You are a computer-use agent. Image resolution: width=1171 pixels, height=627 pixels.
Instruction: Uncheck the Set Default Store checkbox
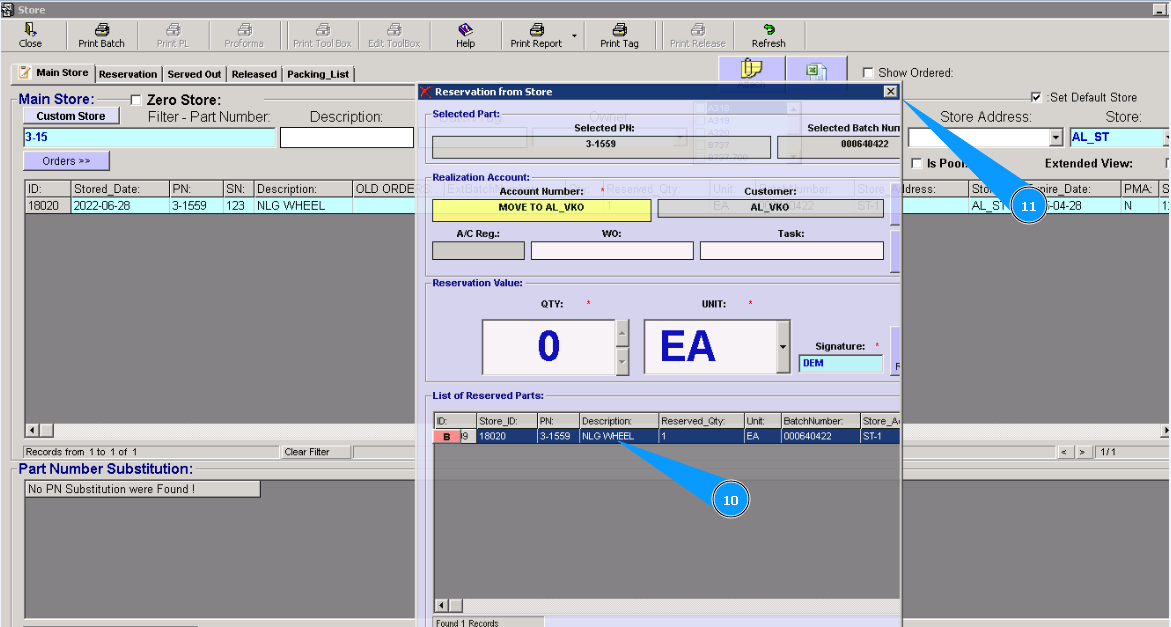pyautogui.click(x=1036, y=98)
